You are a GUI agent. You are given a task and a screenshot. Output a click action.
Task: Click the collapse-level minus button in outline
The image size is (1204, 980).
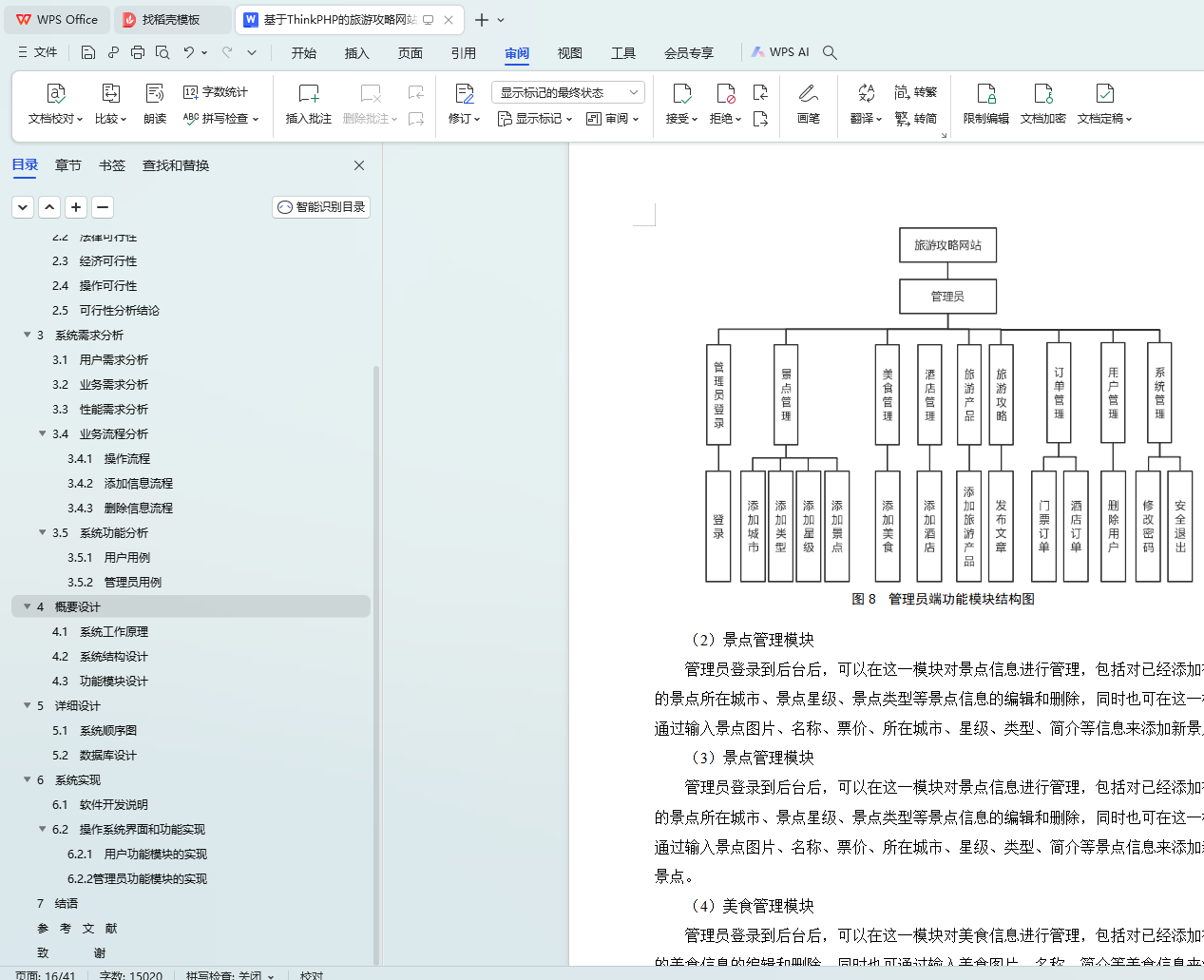click(x=103, y=206)
